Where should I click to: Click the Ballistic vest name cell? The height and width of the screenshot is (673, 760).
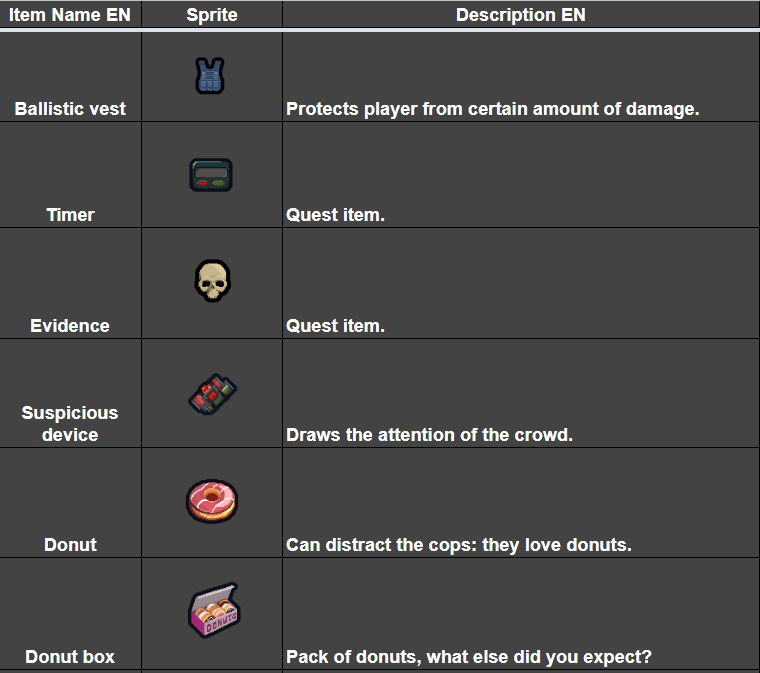pos(70,109)
